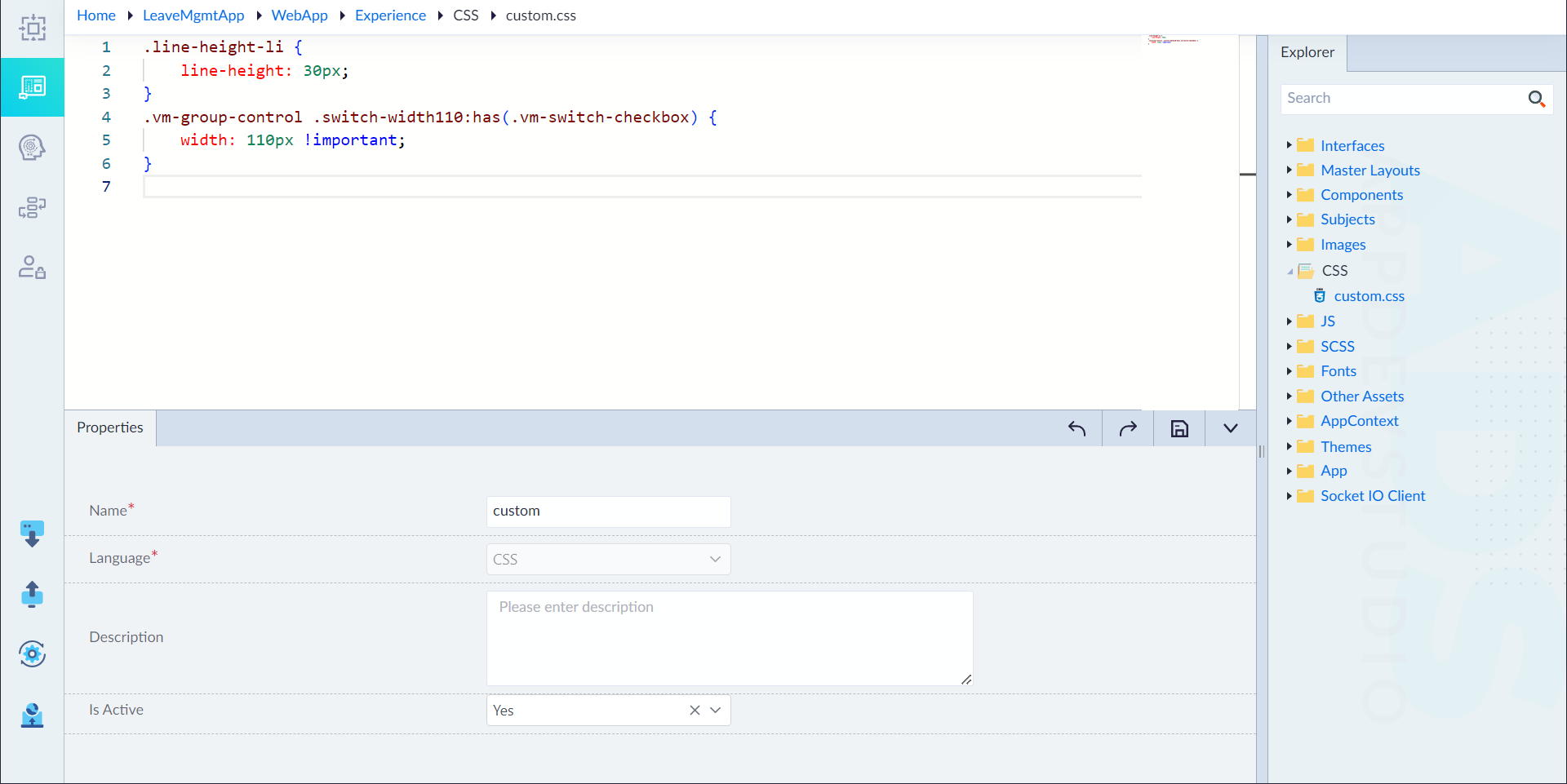This screenshot has width=1567, height=784.
Task: Collapse the Properties panel with chevron
Action: (x=1231, y=428)
